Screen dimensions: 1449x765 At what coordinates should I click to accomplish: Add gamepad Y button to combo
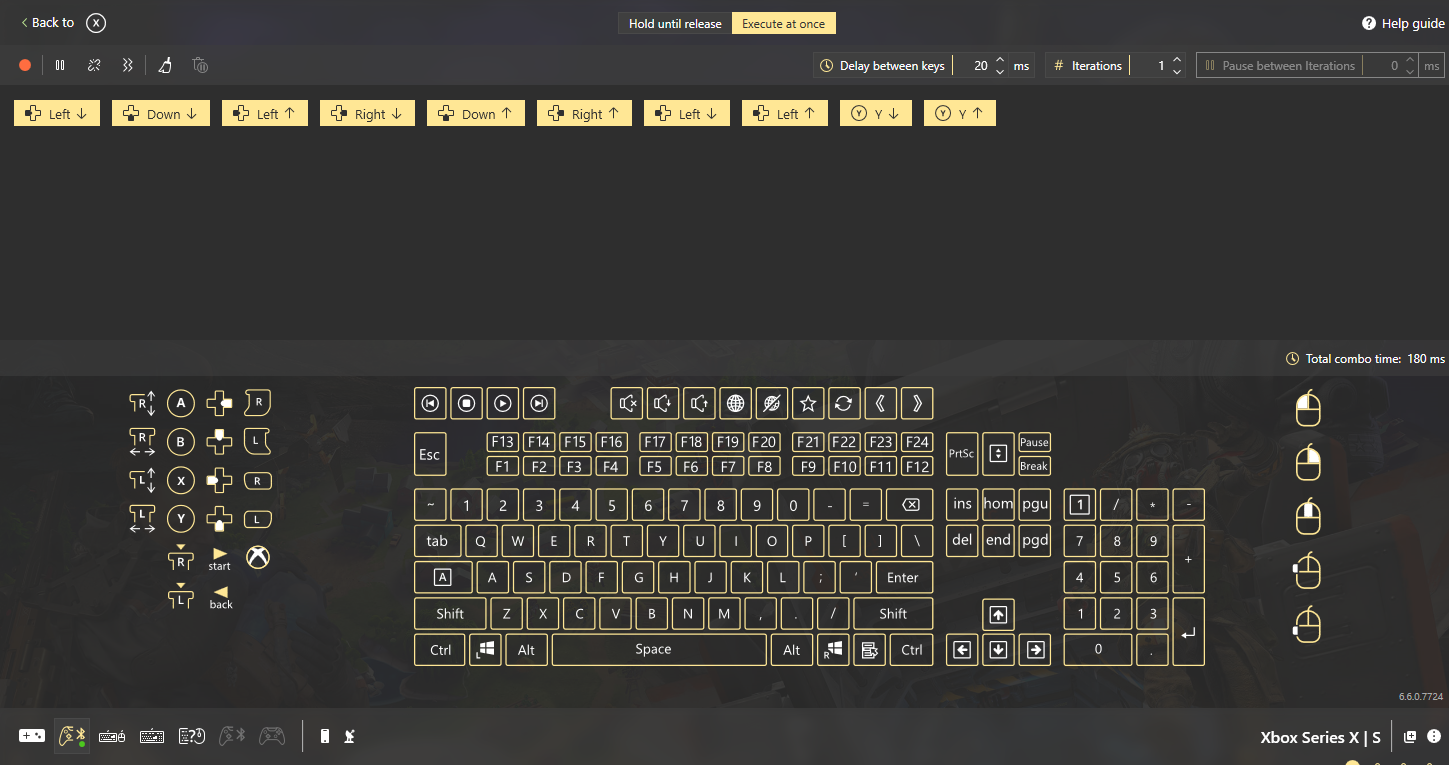[x=180, y=518]
